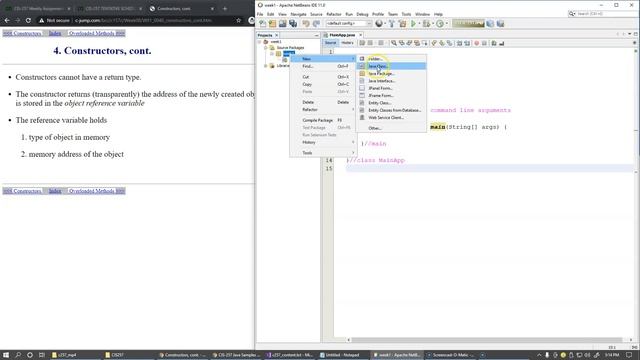Close the Projects panel tab

pos(276,36)
